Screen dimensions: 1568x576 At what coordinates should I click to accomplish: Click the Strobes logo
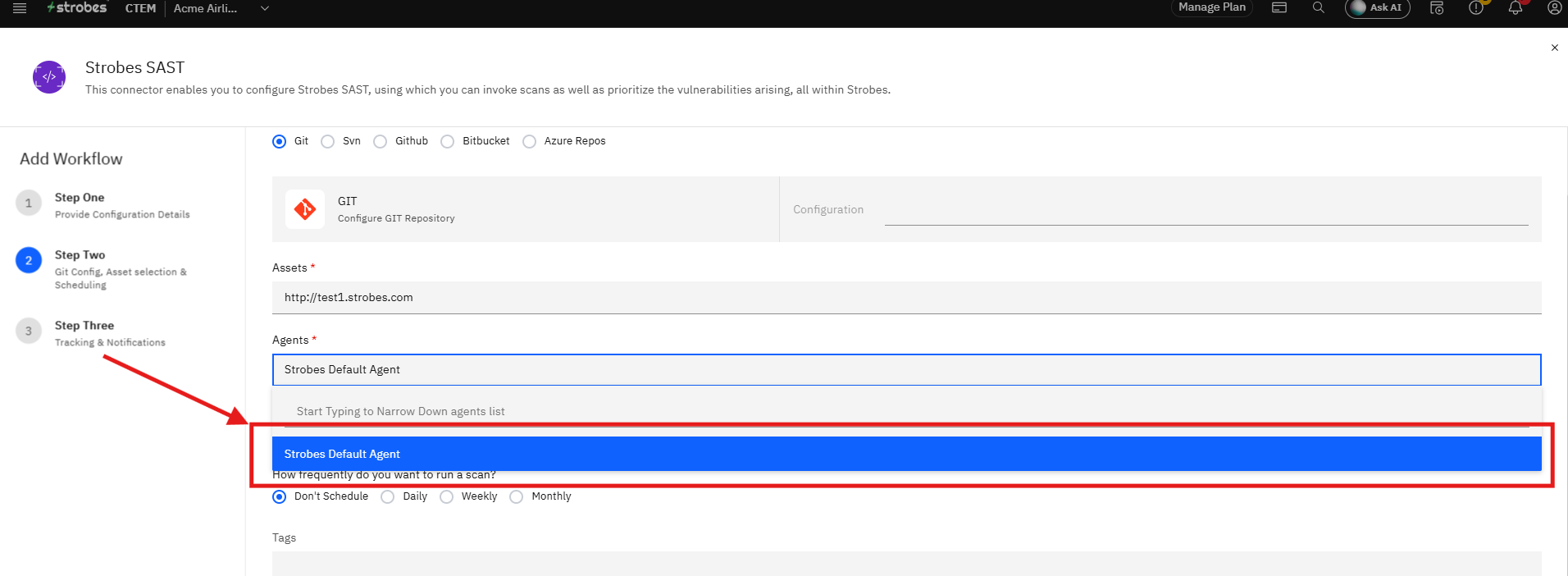click(77, 7)
